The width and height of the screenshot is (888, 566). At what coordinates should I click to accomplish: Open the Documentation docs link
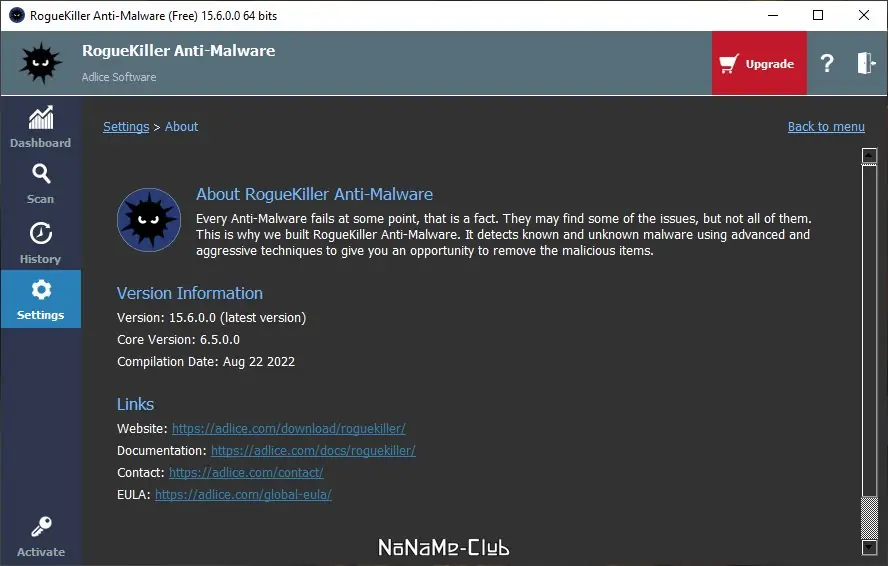[x=313, y=450]
